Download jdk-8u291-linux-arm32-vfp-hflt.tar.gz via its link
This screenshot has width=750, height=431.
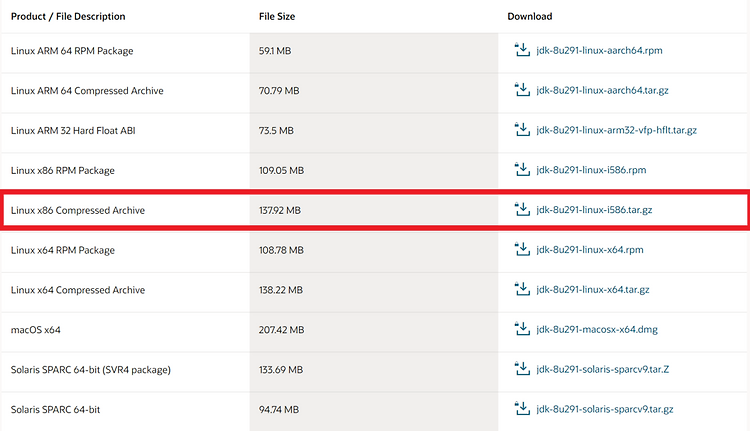tap(617, 130)
